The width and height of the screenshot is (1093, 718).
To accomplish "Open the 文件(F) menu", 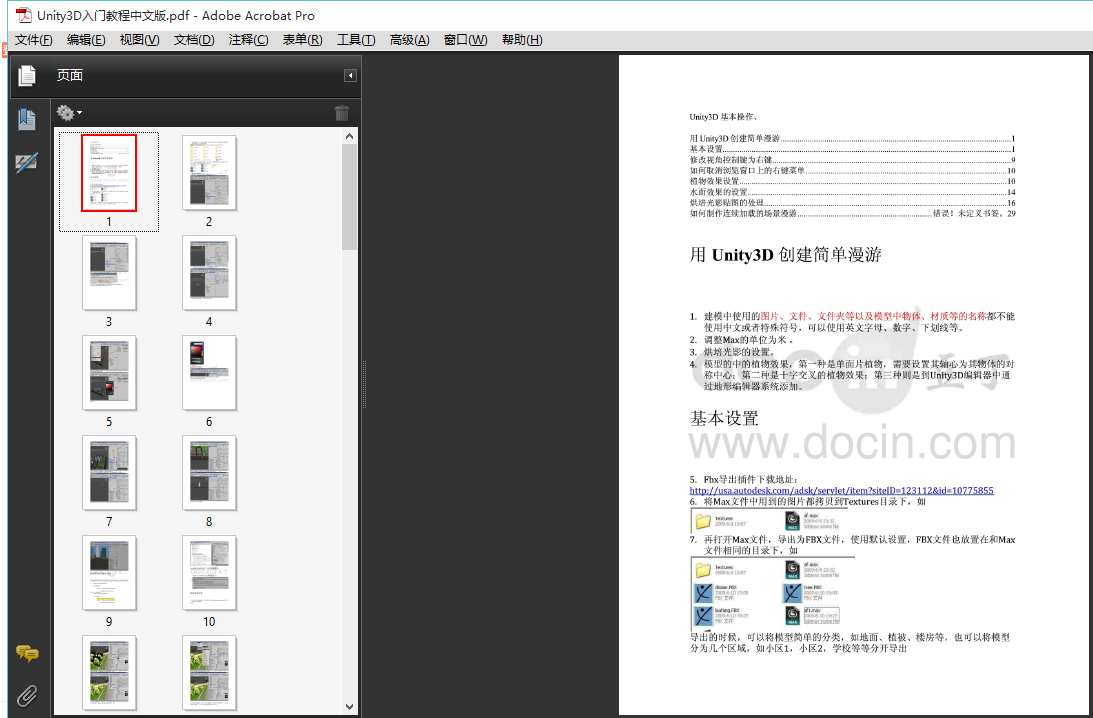I will coord(33,40).
